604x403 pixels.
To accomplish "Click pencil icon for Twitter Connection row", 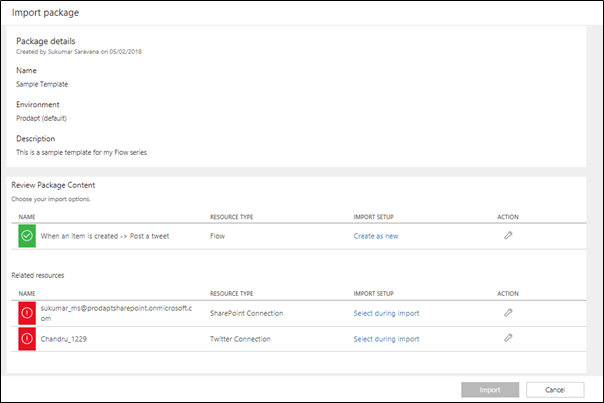I will [x=508, y=339].
